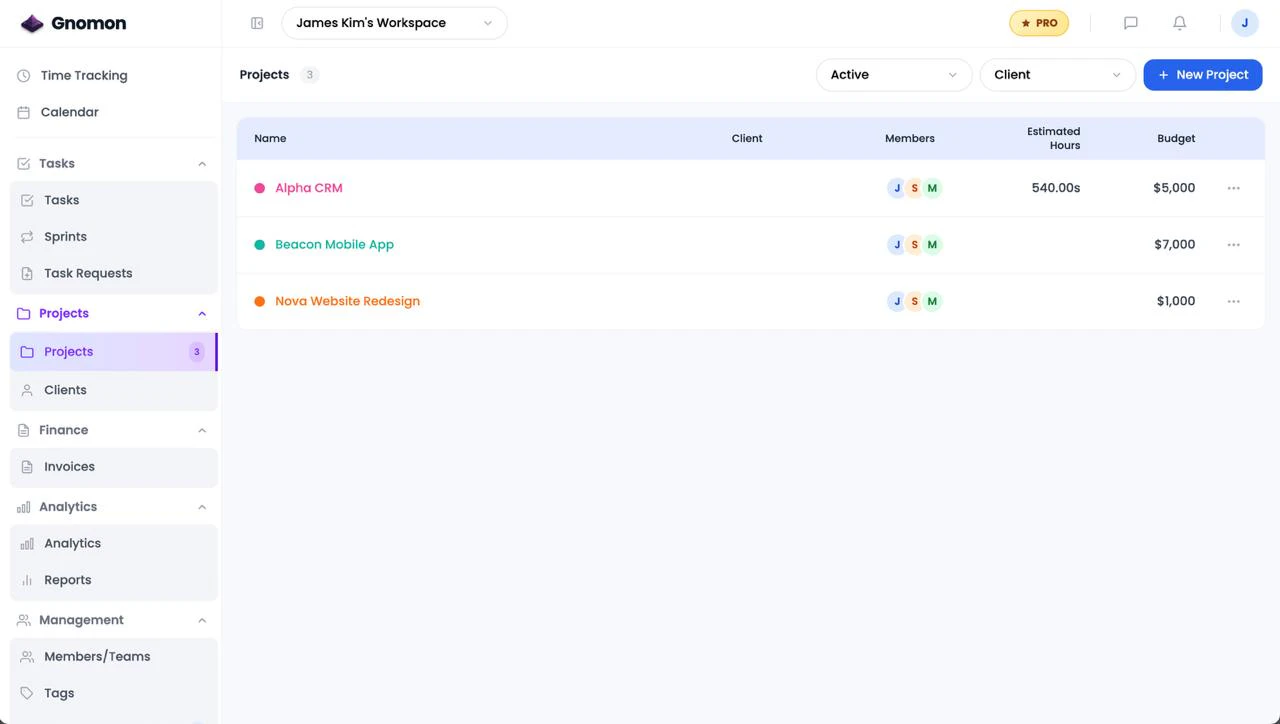Click the Members/Teams people icon

click(x=27, y=657)
